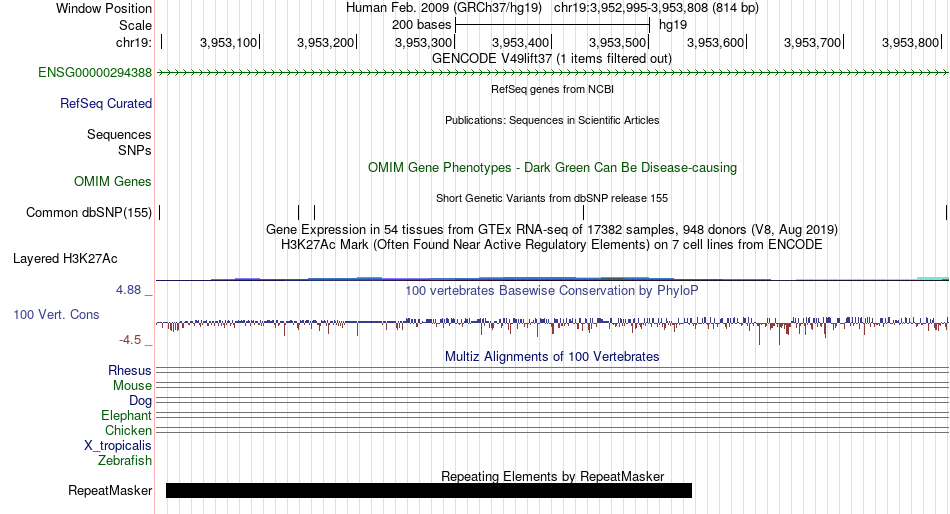Click the Human Feb. 2009 (GRCh37/hg19) text
Image resolution: width=950 pixels, height=514 pixels.
coord(443,8)
